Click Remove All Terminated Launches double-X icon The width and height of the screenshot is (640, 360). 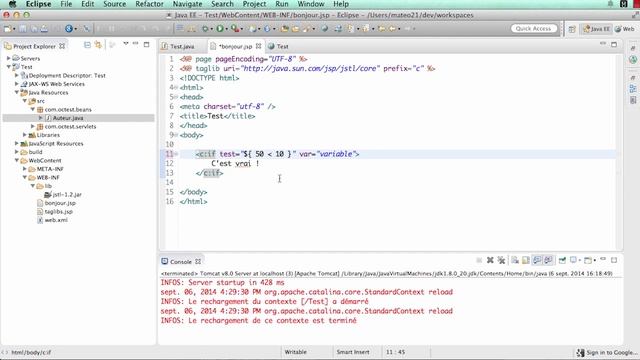click(501, 260)
